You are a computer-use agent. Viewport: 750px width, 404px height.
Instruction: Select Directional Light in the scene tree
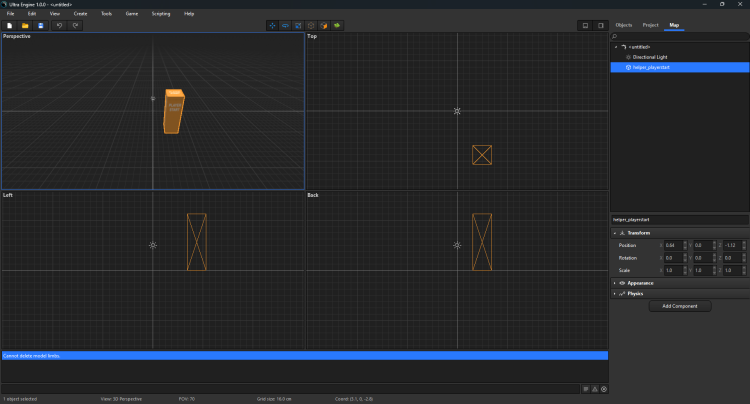pyautogui.click(x=652, y=57)
